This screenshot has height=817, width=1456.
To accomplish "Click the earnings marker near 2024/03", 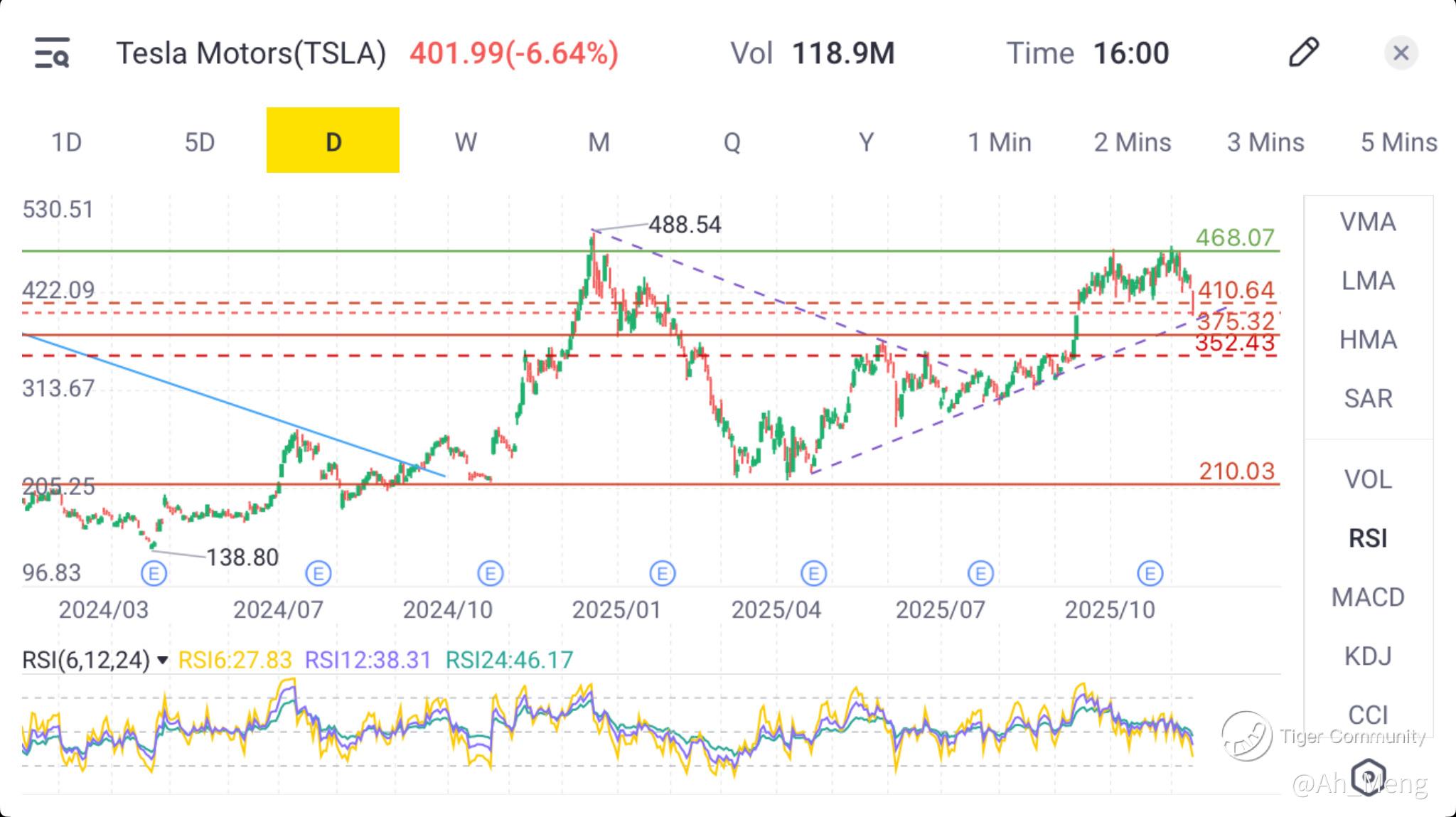I will [154, 573].
